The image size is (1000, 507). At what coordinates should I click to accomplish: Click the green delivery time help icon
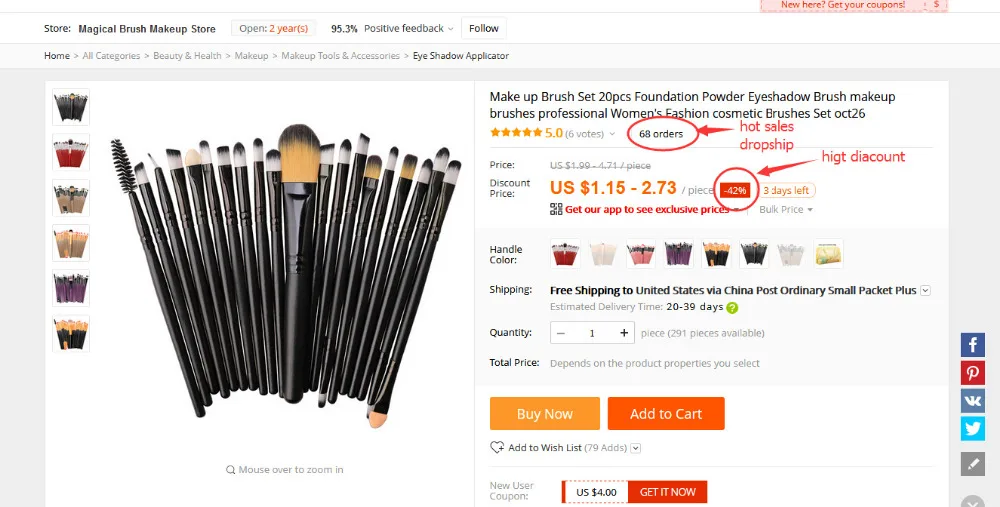click(732, 307)
